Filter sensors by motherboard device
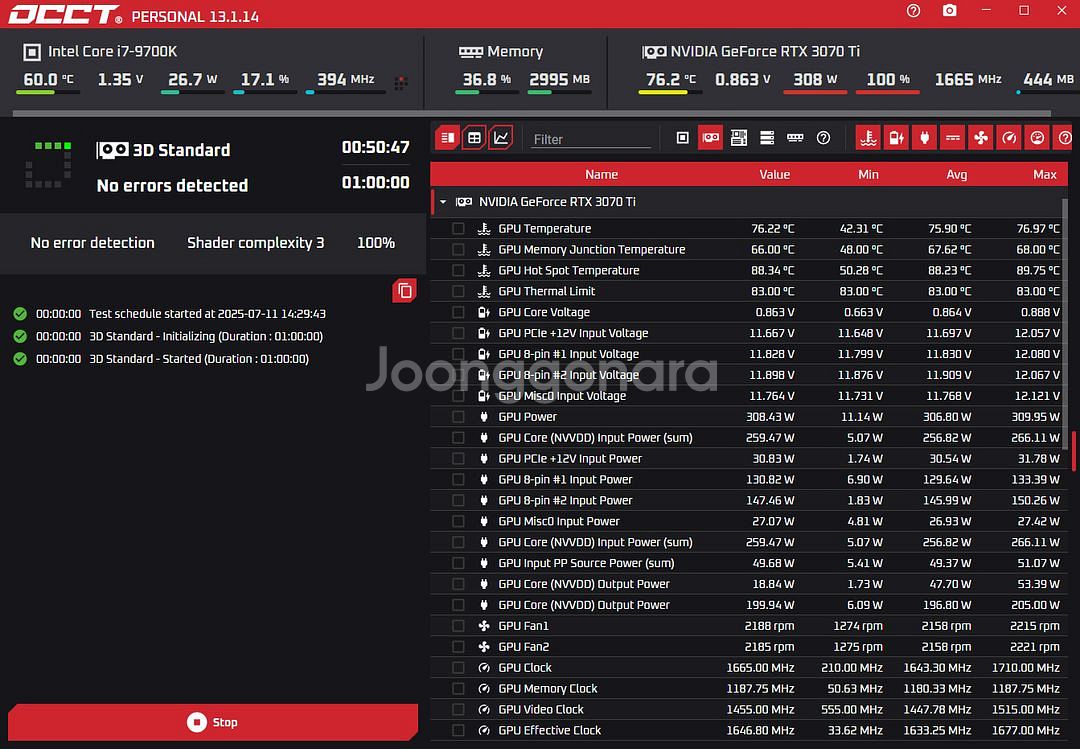This screenshot has height=749, width=1080. 739,138
